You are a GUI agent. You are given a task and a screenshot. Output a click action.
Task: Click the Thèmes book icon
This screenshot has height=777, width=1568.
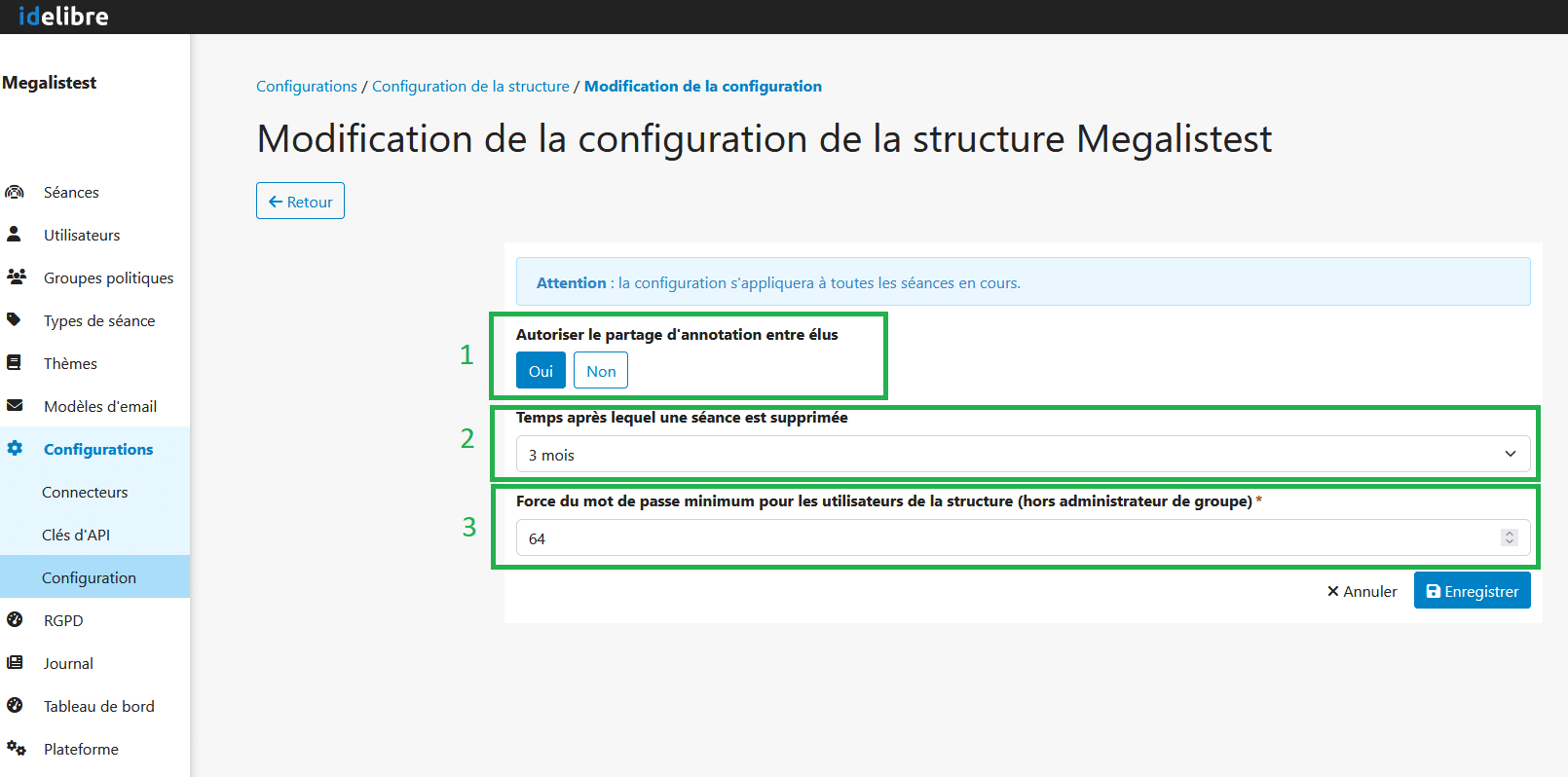click(15, 363)
